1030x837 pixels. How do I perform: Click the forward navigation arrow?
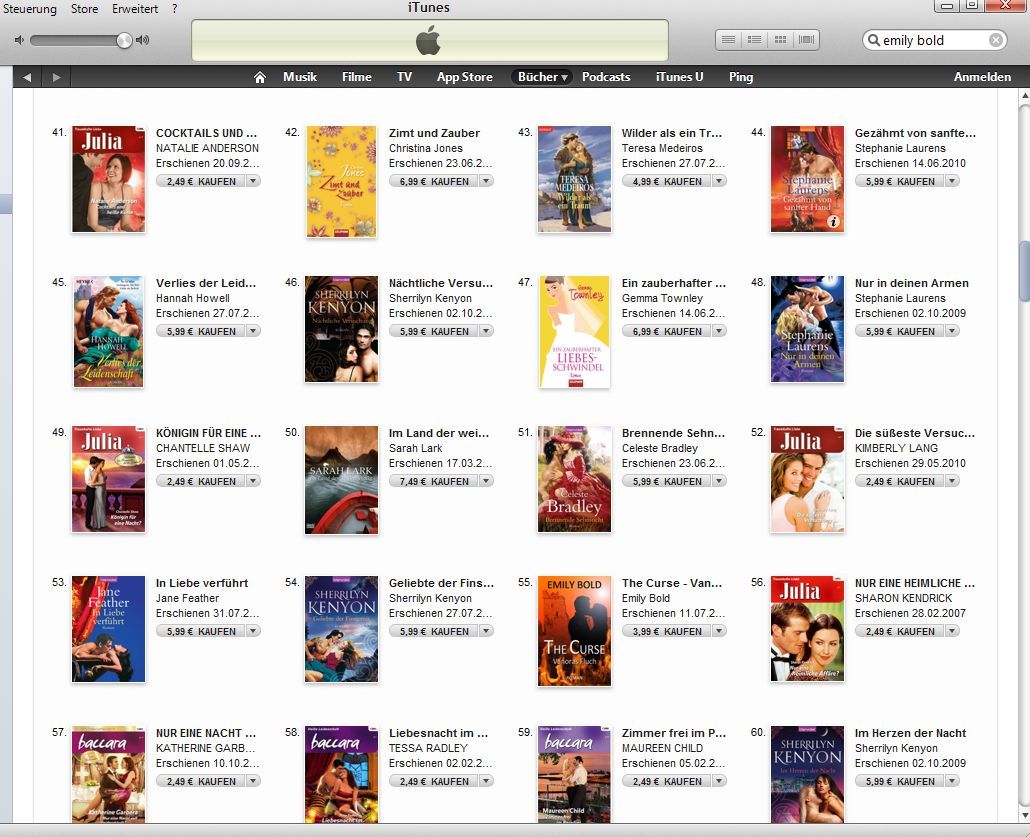click(56, 78)
